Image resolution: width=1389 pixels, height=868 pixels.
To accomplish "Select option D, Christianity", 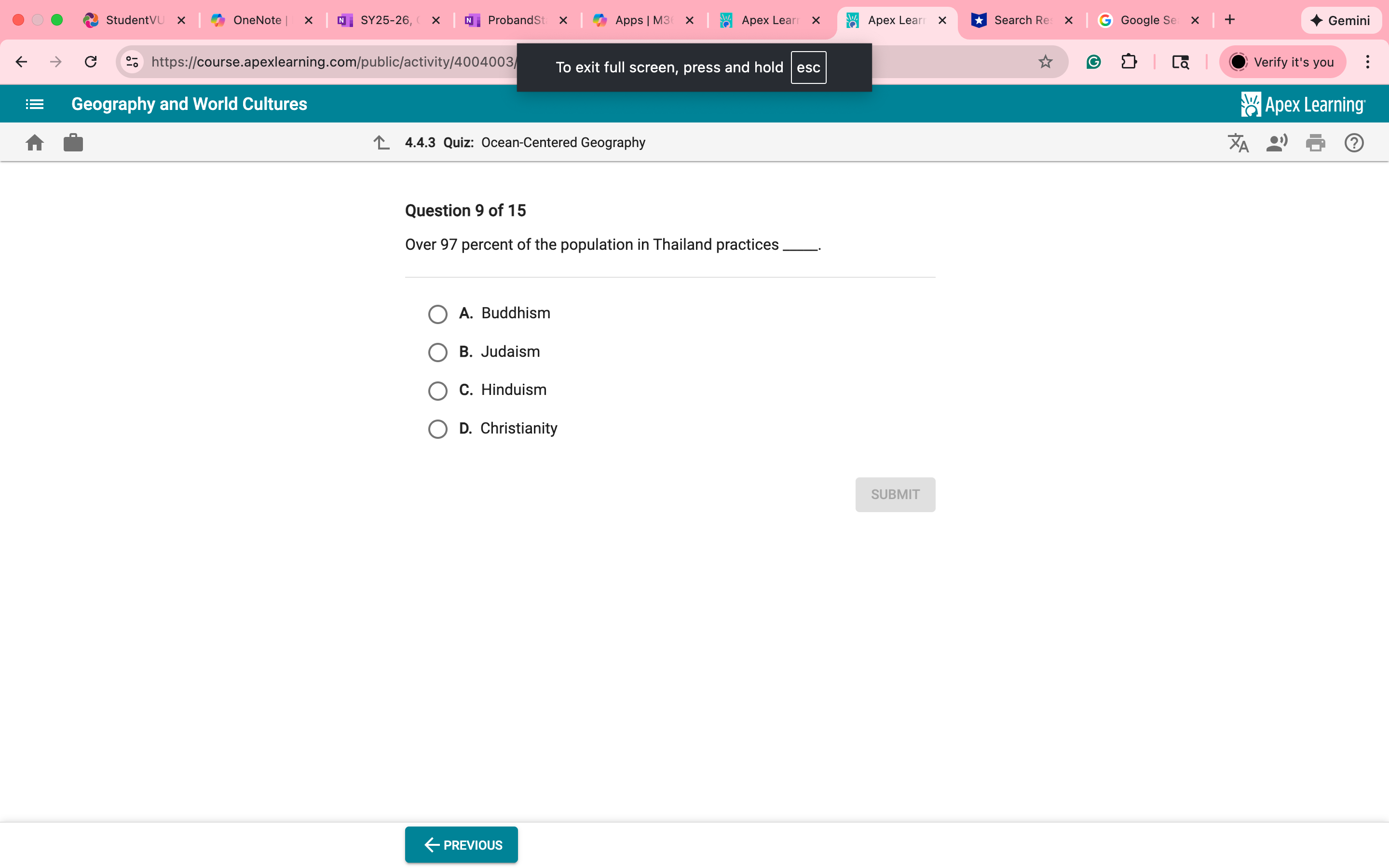I will [x=438, y=429].
